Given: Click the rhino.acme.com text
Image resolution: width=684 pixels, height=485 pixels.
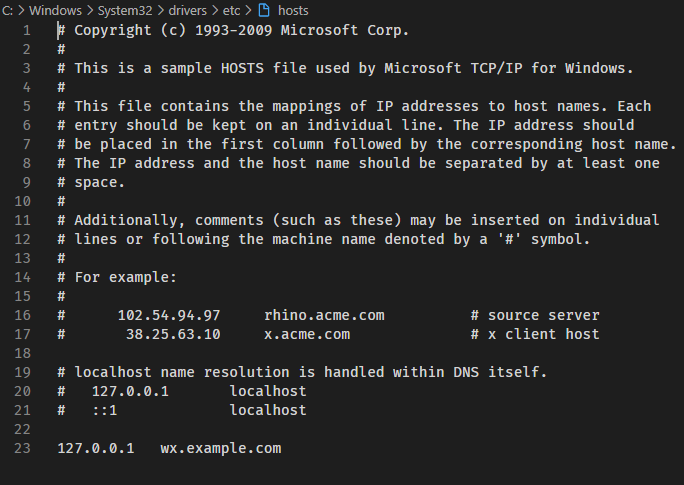Looking at the screenshot, I should pos(324,315).
